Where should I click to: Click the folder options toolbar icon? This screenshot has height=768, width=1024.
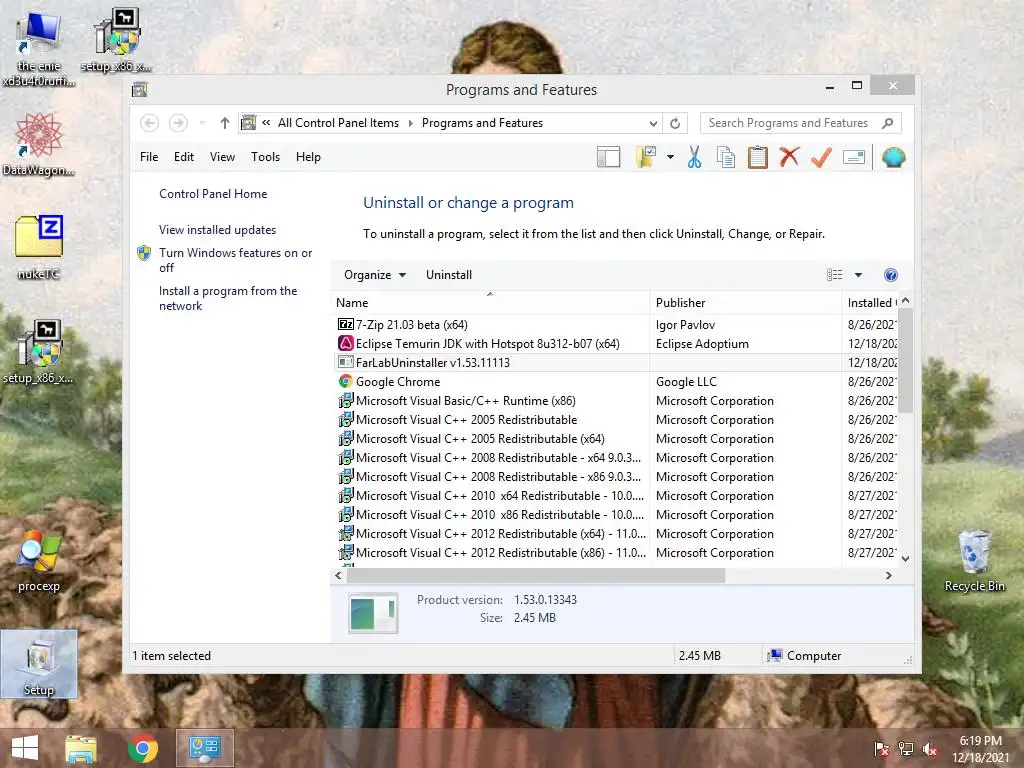point(645,157)
